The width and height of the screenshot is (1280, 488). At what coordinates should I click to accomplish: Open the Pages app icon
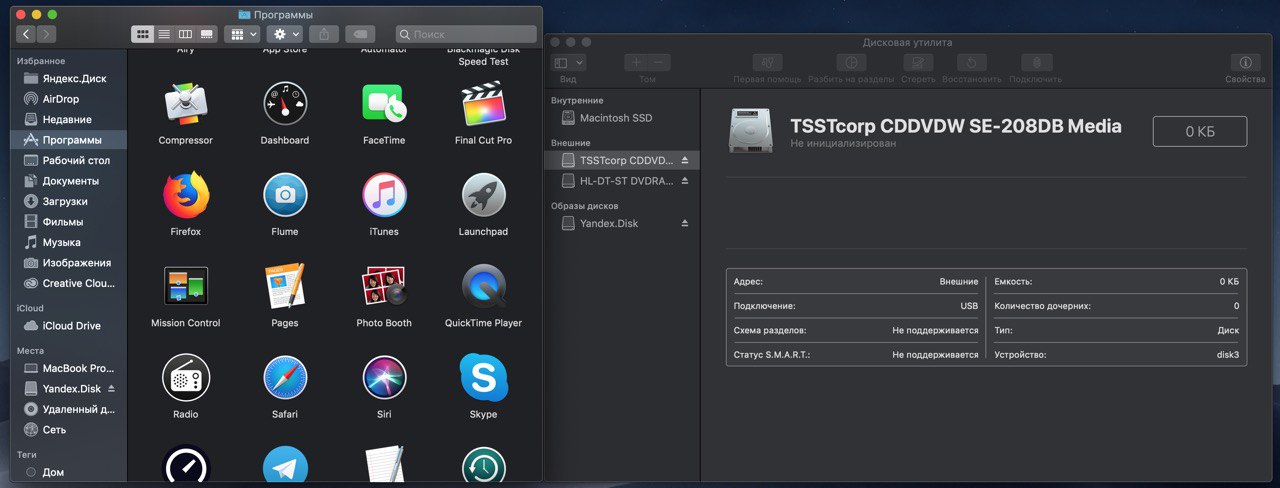[285, 286]
